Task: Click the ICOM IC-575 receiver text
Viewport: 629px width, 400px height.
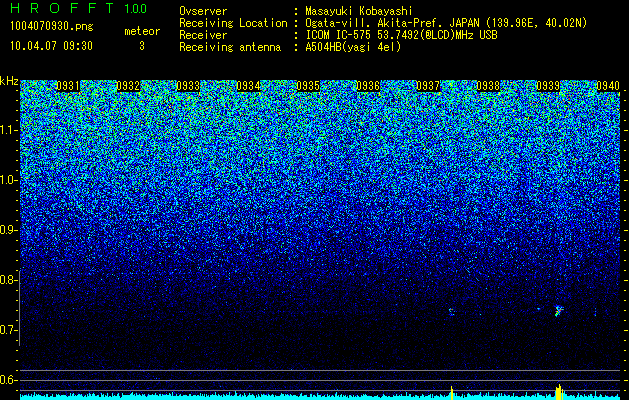Action: (x=401, y=35)
